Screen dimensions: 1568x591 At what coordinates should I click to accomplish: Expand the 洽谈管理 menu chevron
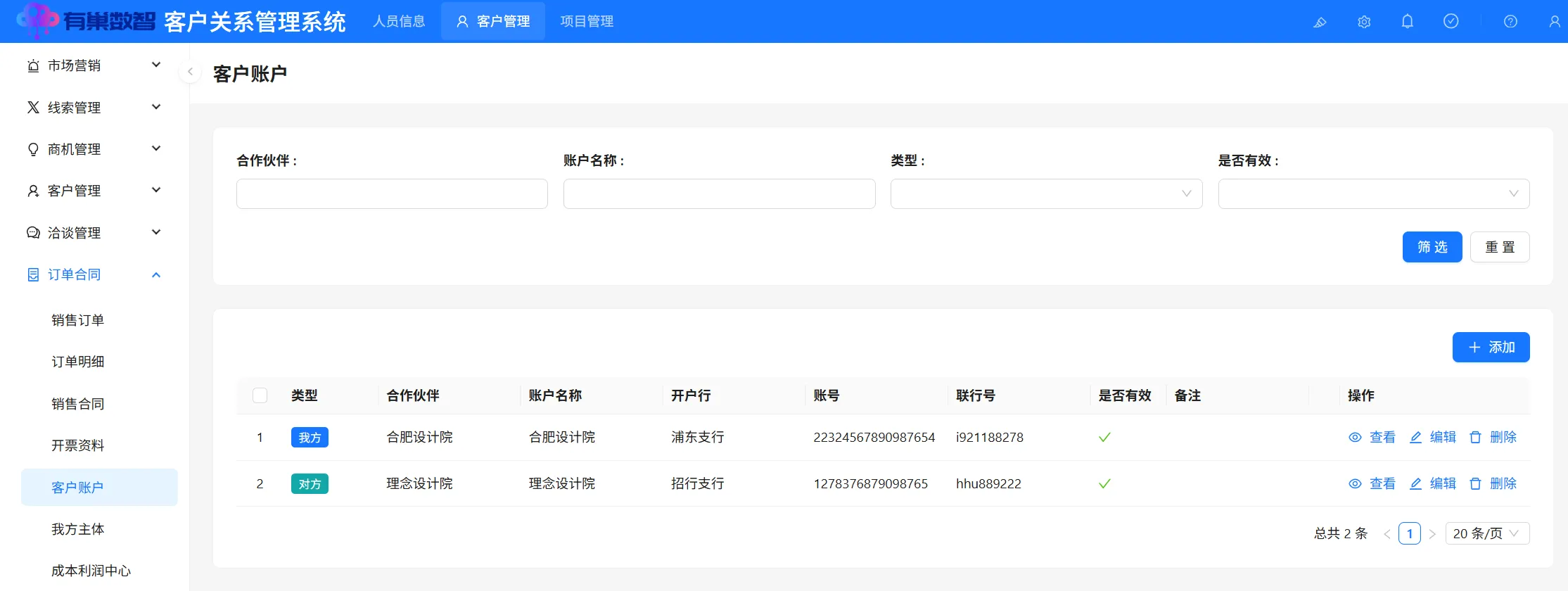[x=156, y=232]
